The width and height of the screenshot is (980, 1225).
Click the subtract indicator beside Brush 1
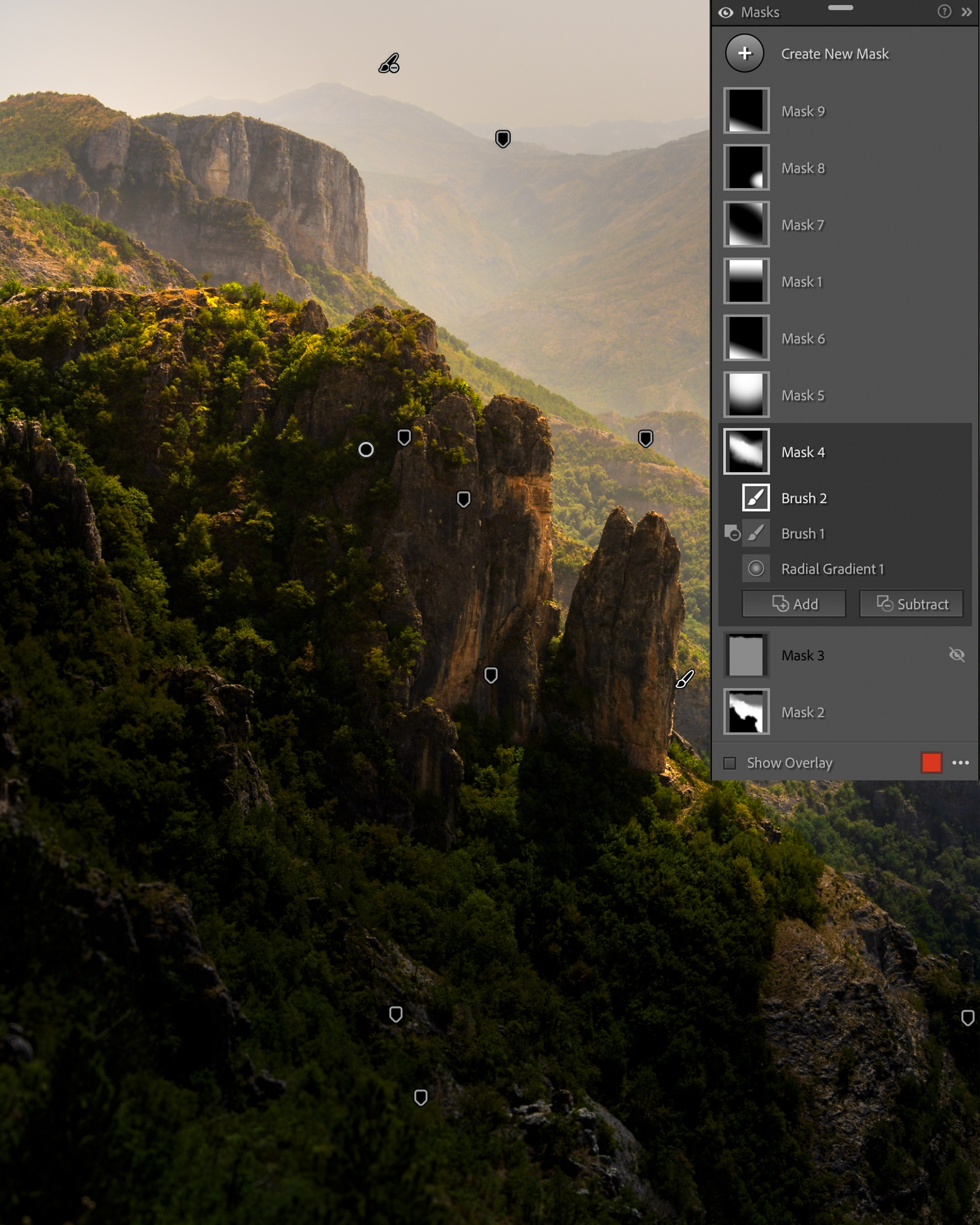[x=732, y=534]
